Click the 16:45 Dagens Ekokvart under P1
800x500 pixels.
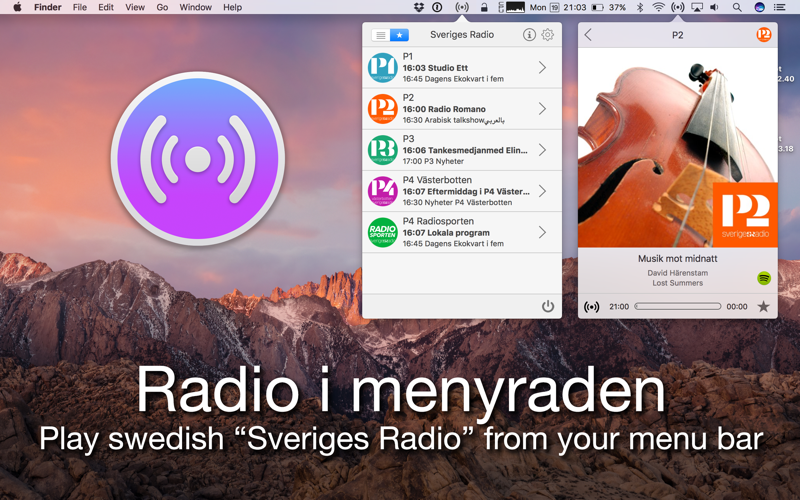click(453, 79)
